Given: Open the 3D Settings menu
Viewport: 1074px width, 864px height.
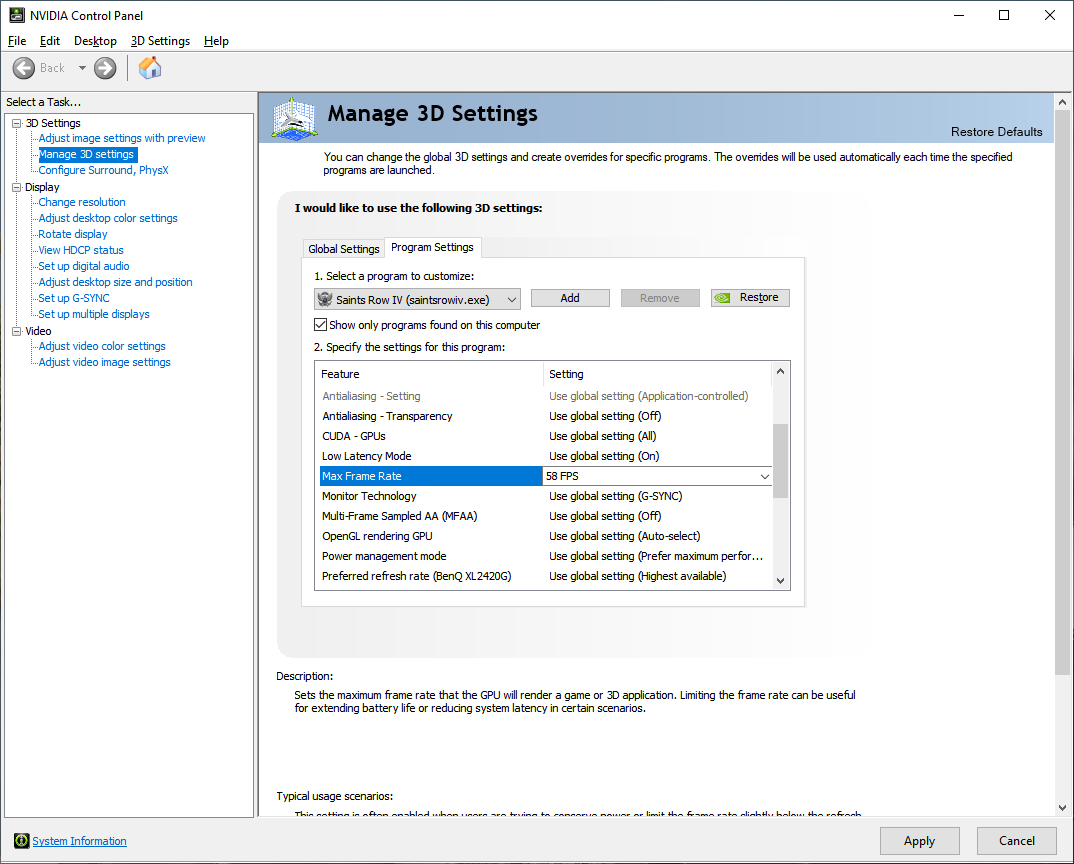Looking at the screenshot, I should point(160,41).
